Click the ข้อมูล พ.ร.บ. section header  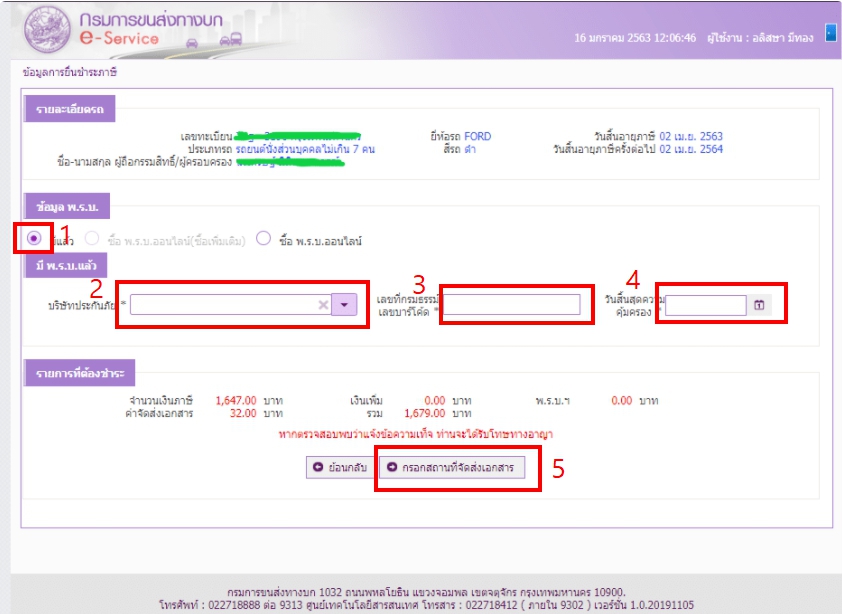pyautogui.click(x=67, y=206)
